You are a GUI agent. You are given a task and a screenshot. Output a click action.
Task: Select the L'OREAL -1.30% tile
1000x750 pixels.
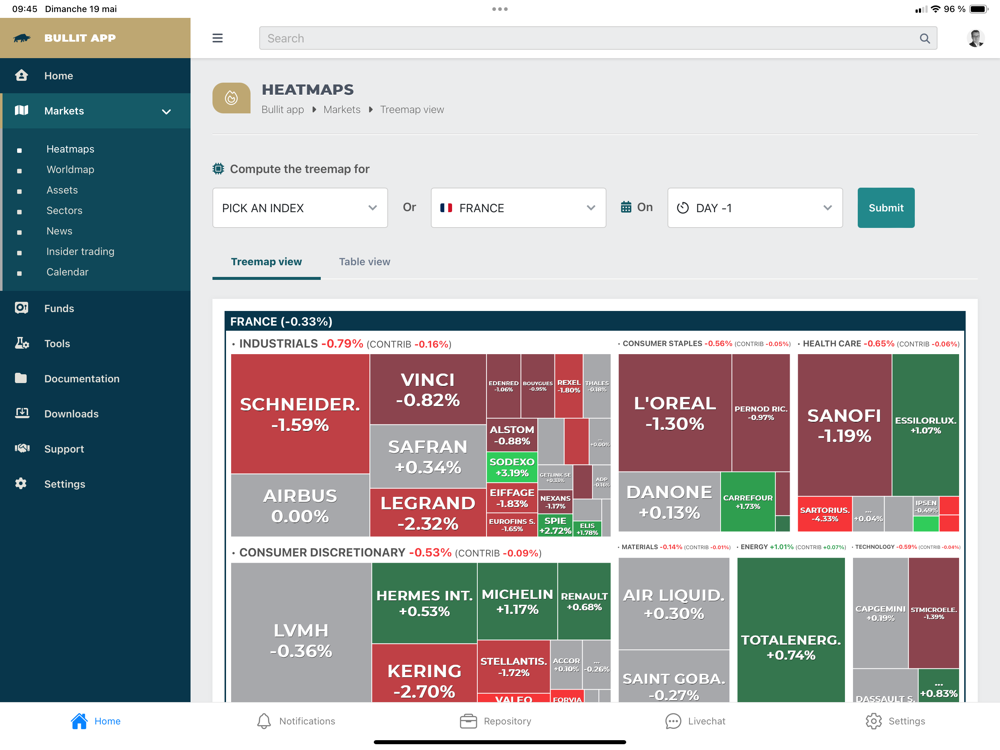pos(675,413)
